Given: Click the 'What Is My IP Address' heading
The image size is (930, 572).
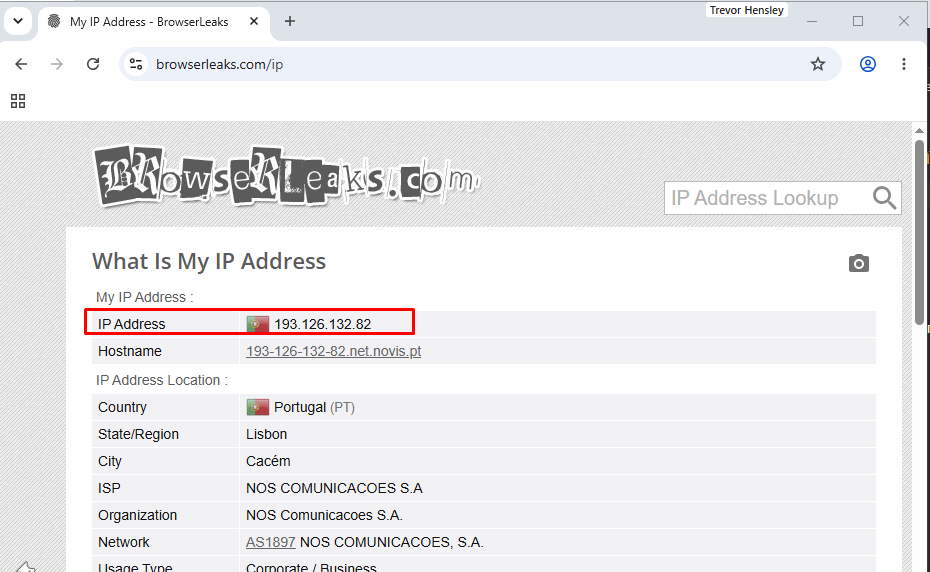Looking at the screenshot, I should click(x=209, y=261).
